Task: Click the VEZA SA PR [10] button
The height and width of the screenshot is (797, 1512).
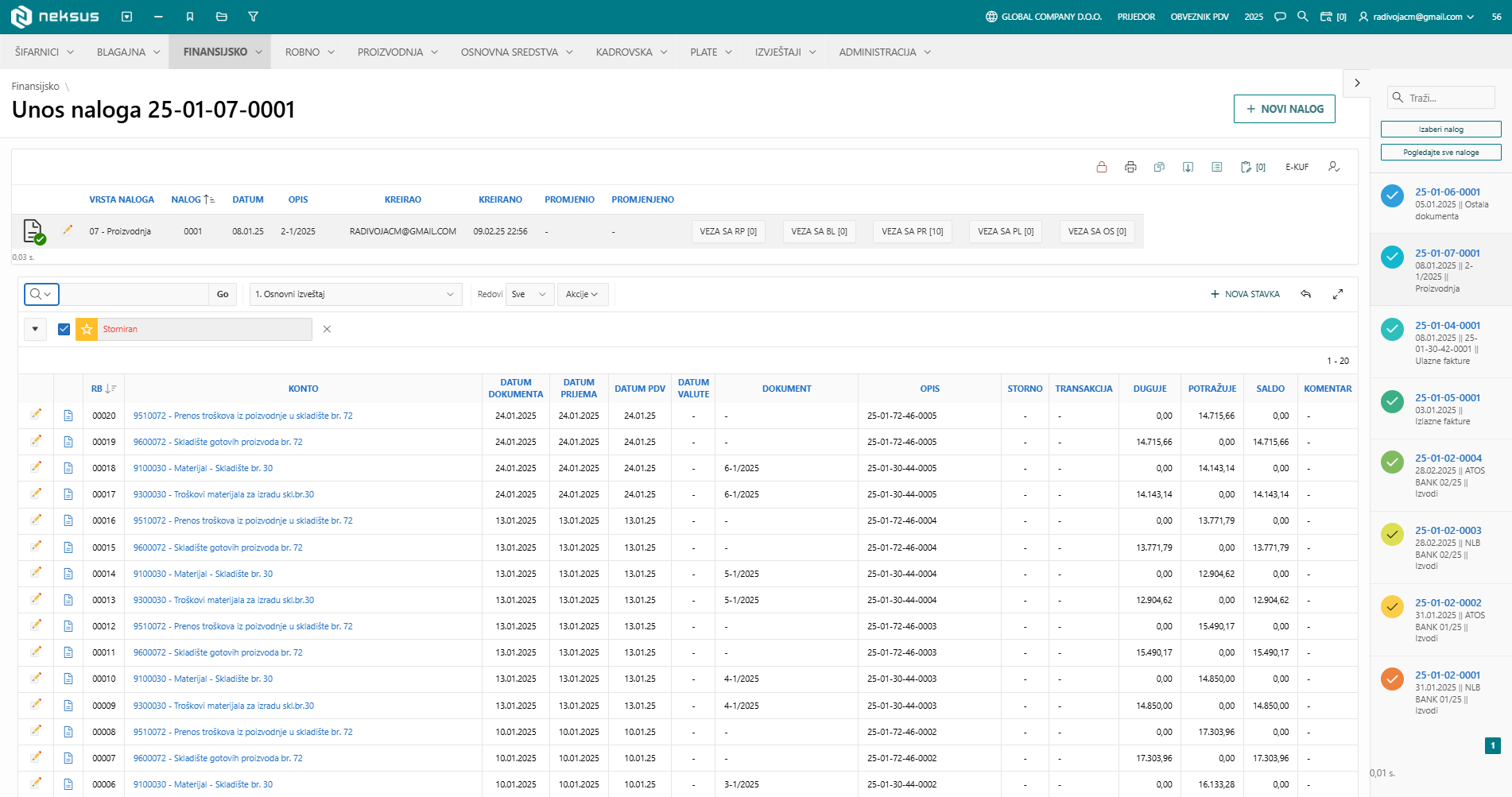Action: (912, 231)
